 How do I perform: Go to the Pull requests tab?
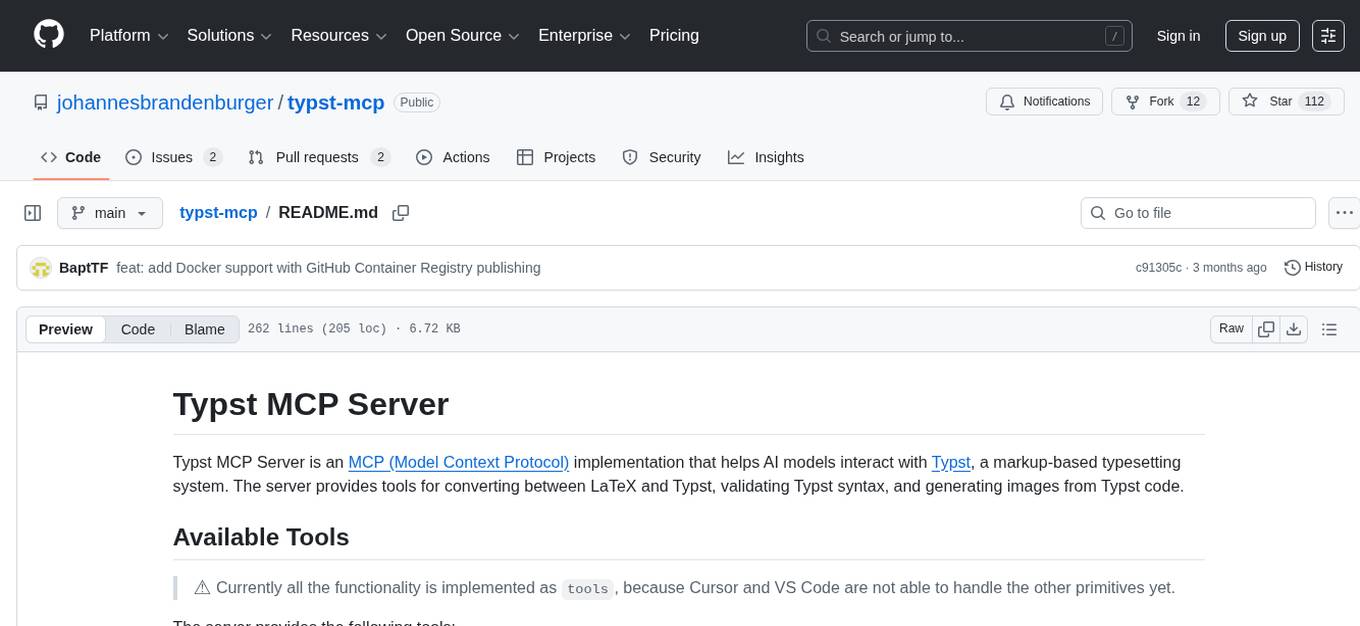[x=318, y=157]
